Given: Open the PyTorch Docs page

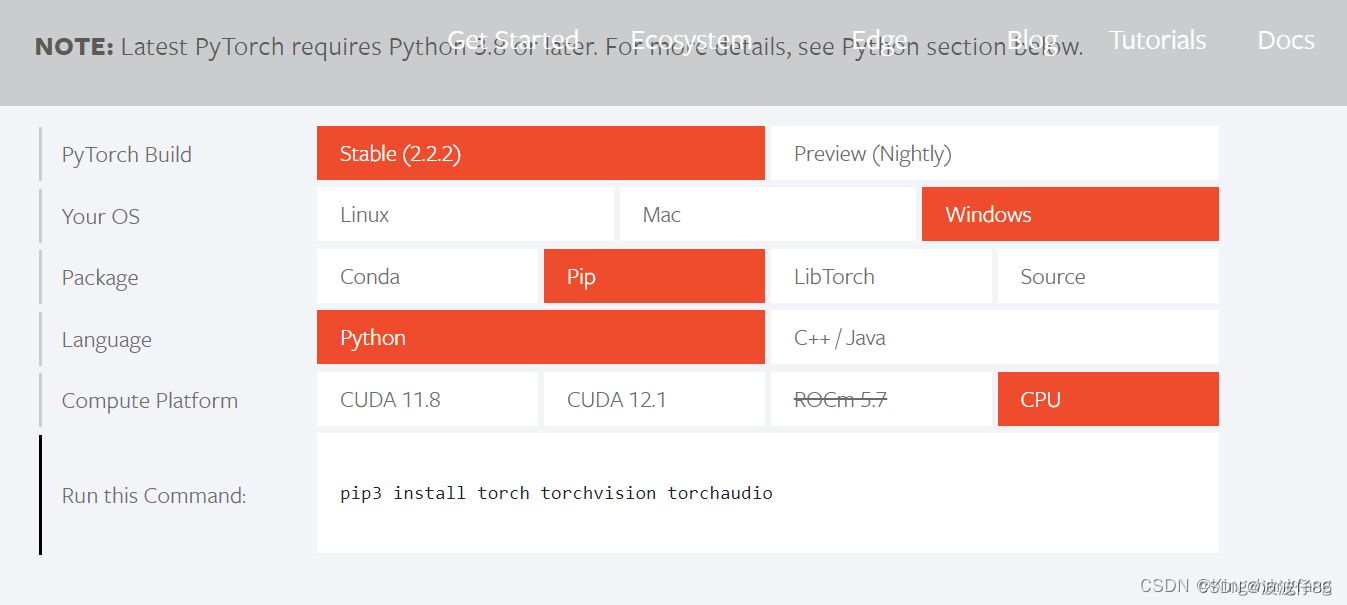Looking at the screenshot, I should pyautogui.click(x=1285, y=40).
